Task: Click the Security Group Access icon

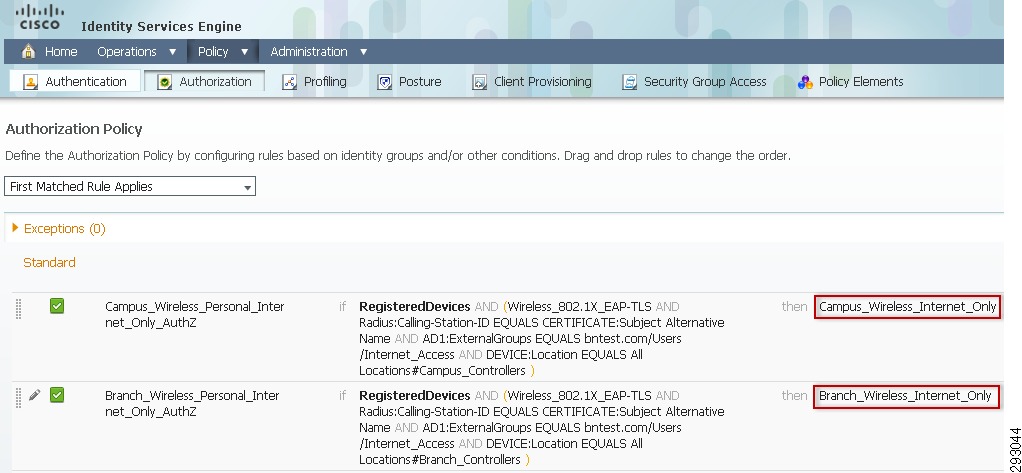Action: pos(629,82)
